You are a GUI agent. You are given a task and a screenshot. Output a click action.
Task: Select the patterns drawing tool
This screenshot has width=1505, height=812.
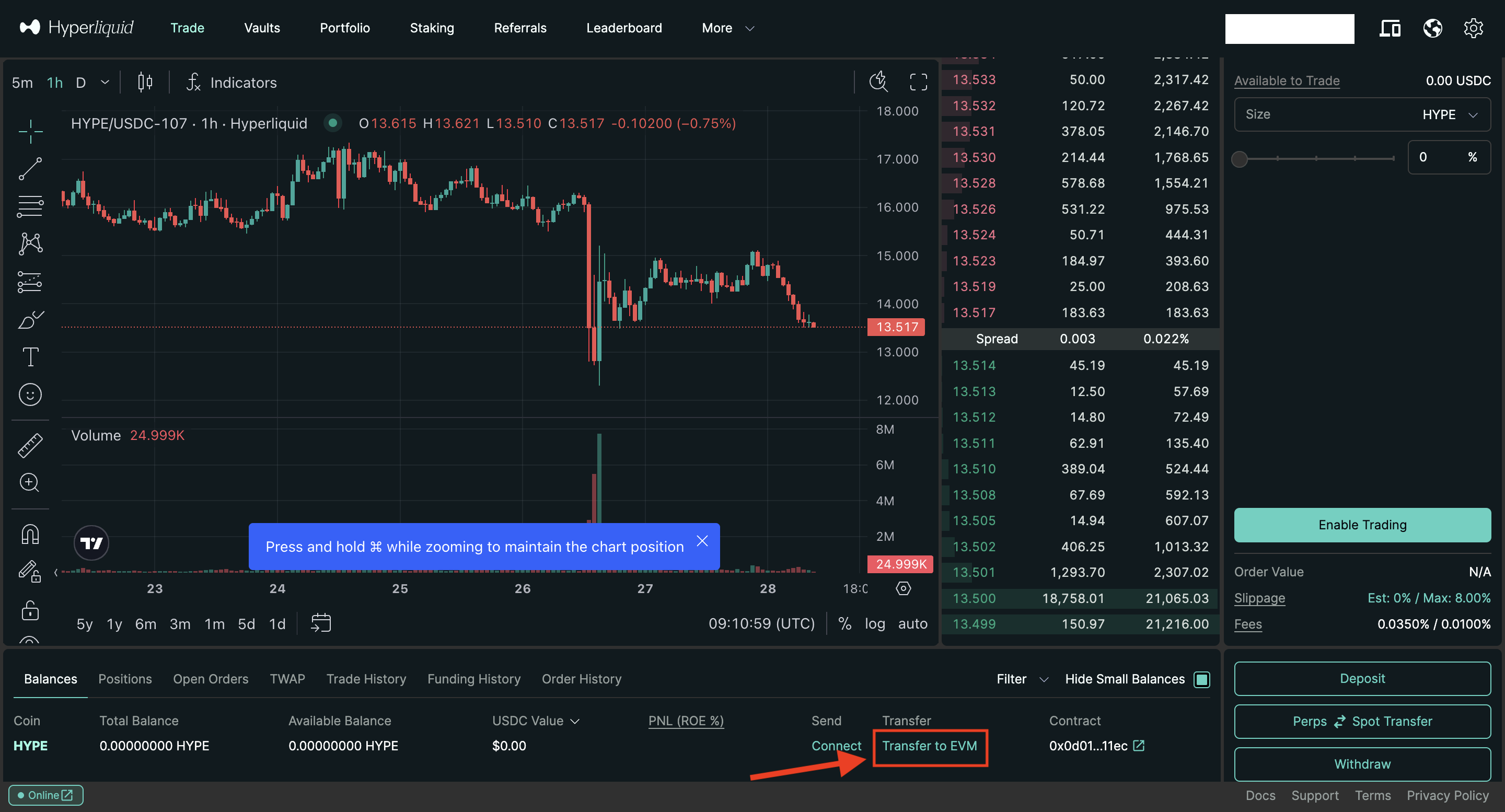point(30,243)
